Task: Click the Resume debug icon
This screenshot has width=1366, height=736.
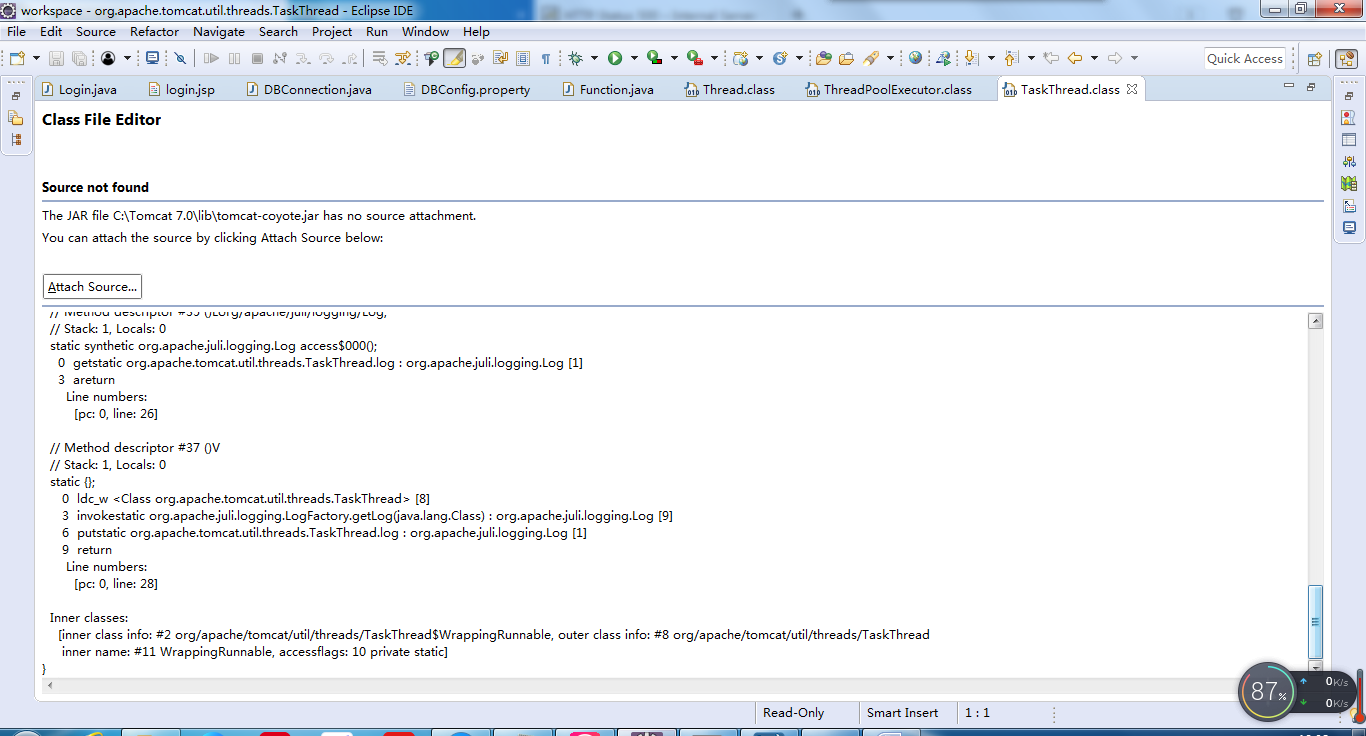Action: (211, 58)
